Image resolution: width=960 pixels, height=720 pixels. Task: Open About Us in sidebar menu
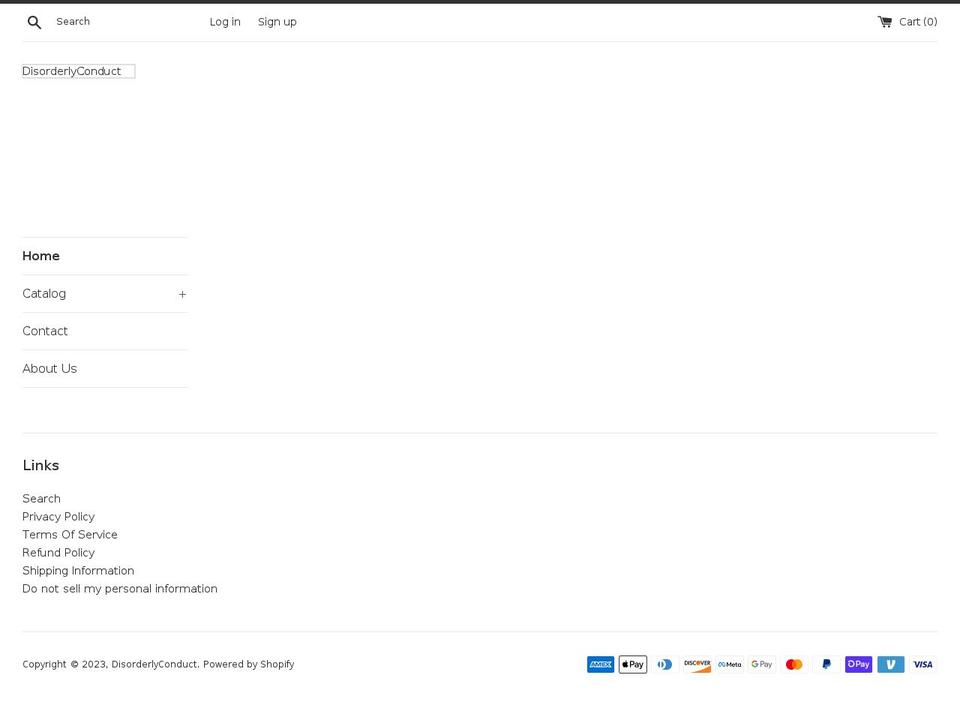(x=50, y=369)
